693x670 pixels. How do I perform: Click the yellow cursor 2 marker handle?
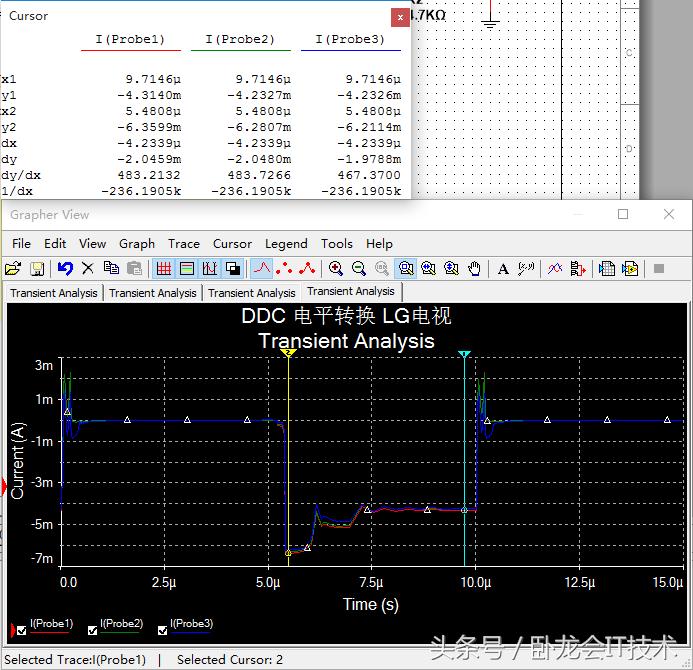point(288,353)
